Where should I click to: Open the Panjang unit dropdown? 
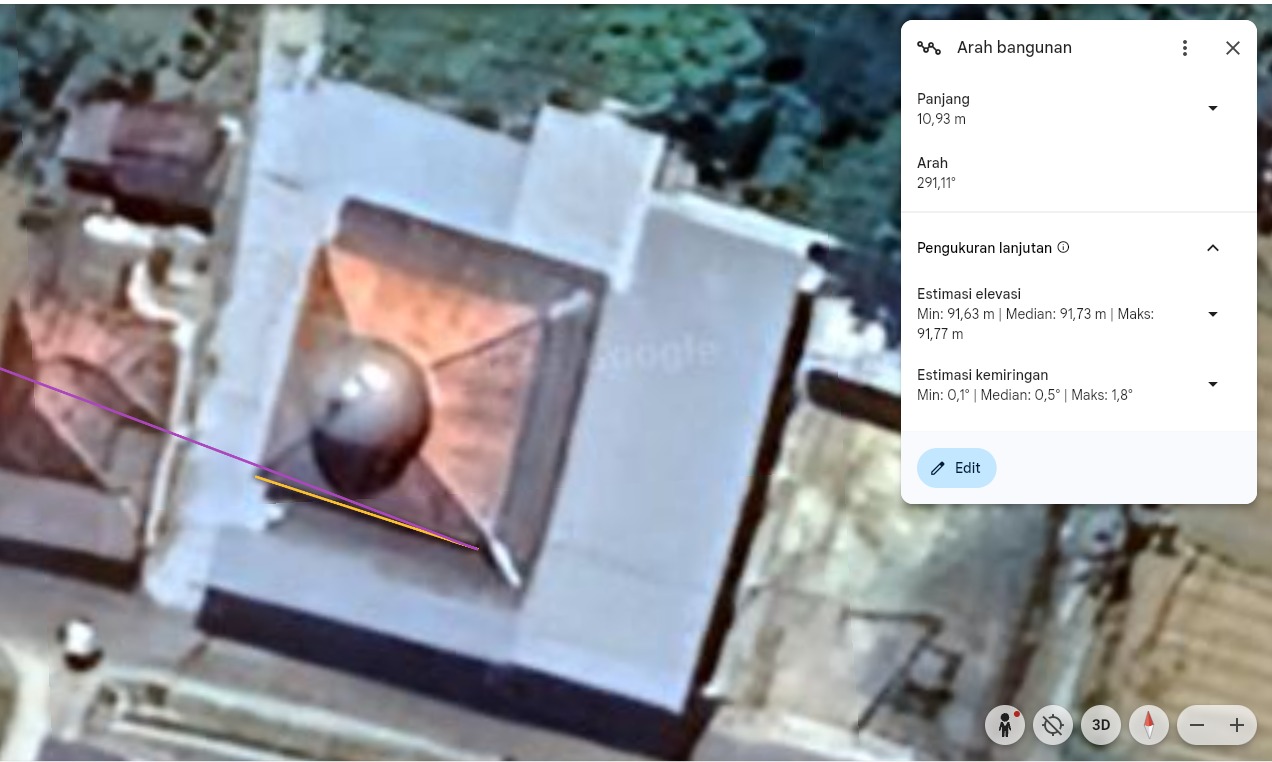pos(1213,108)
